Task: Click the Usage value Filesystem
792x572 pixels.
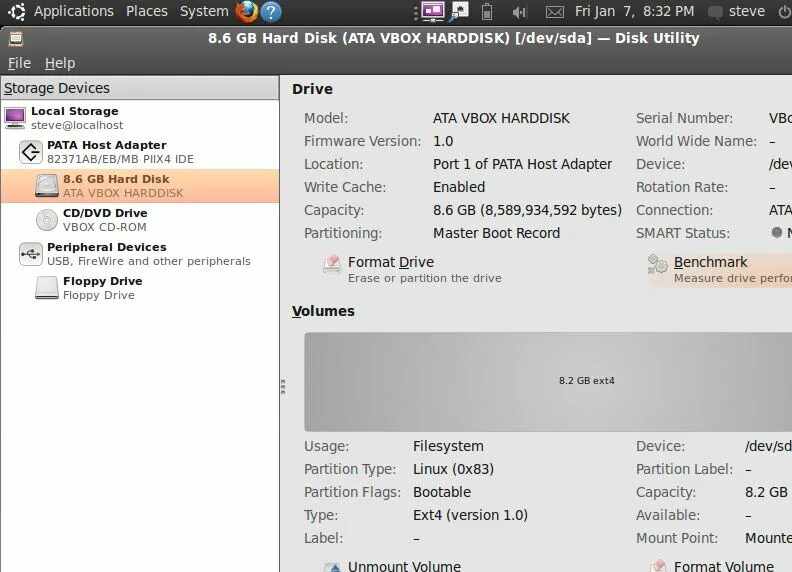Action: pos(448,446)
